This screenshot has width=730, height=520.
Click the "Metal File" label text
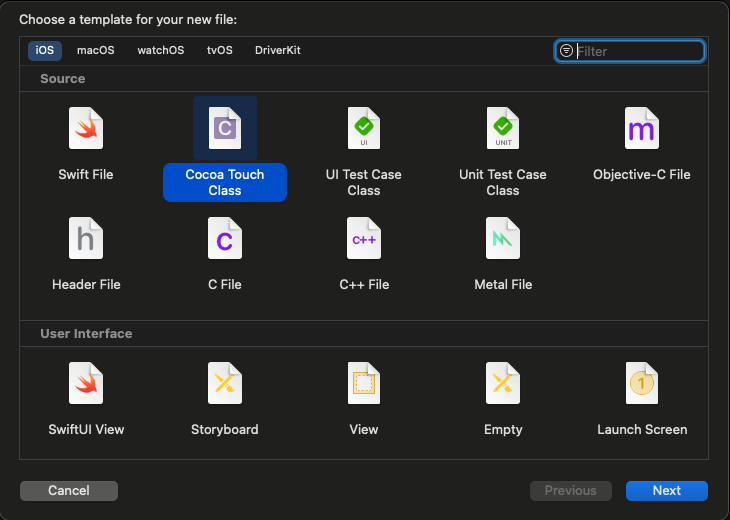point(503,284)
